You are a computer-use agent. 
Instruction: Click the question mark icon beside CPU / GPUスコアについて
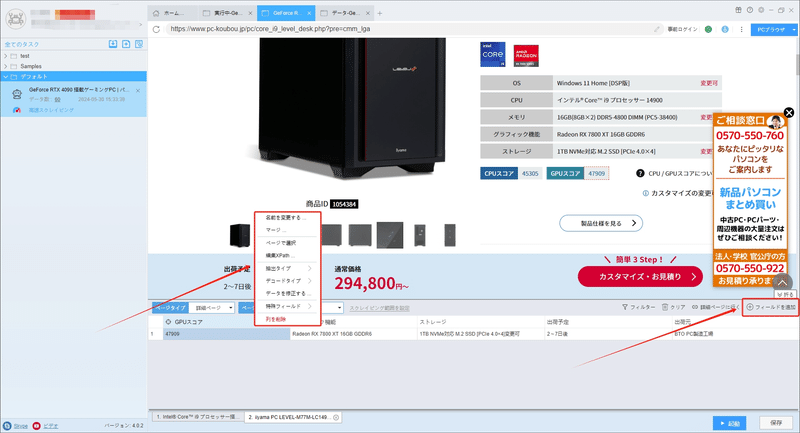click(x=640, y=173)
